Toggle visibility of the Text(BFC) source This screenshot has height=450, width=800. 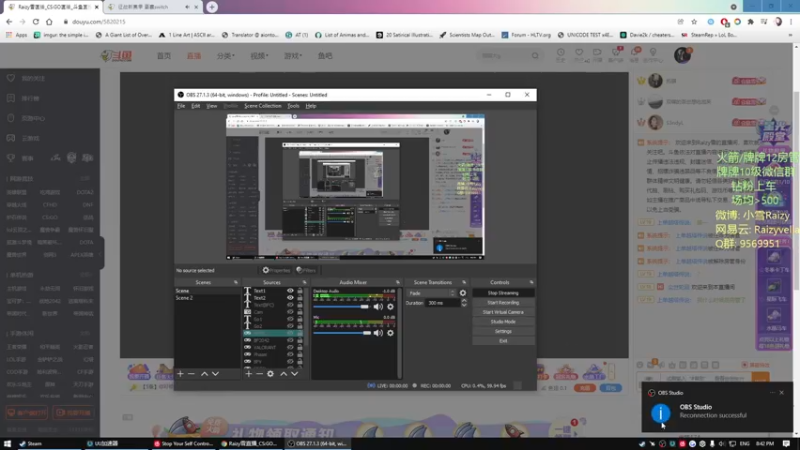click(x=290, y=305)
